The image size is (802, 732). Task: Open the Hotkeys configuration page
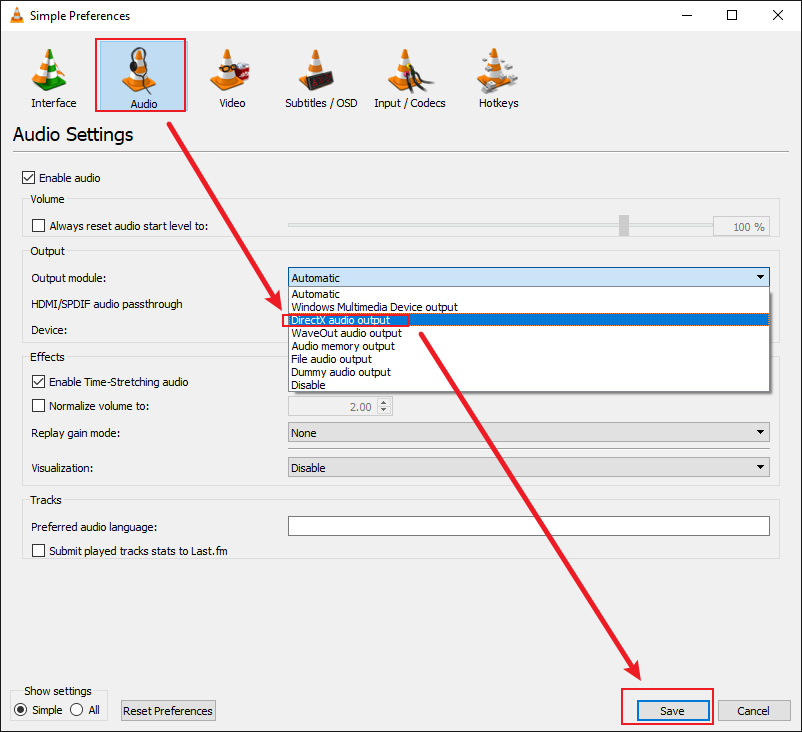497,75
